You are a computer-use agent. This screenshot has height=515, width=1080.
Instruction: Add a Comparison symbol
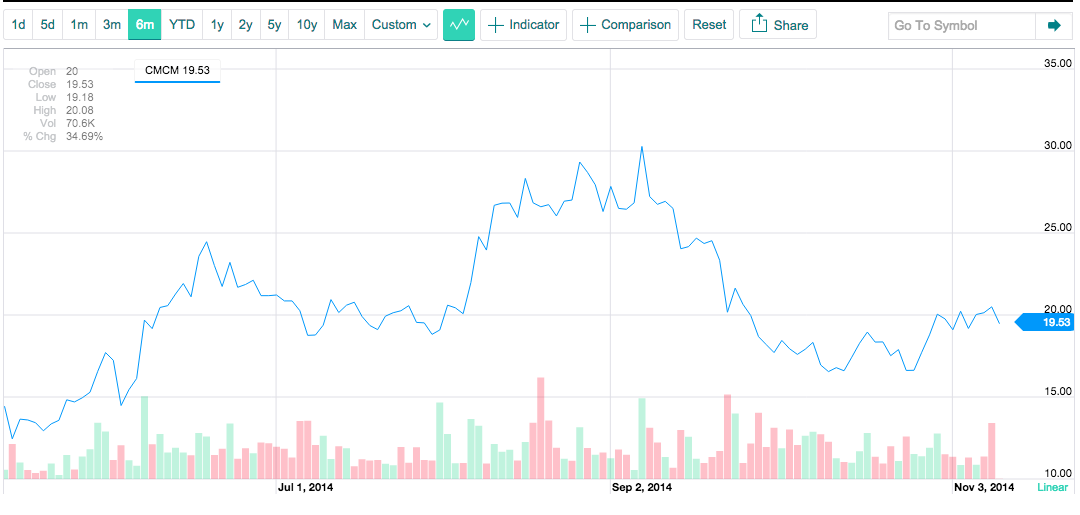pyautogui.click(x=625, y=25)
